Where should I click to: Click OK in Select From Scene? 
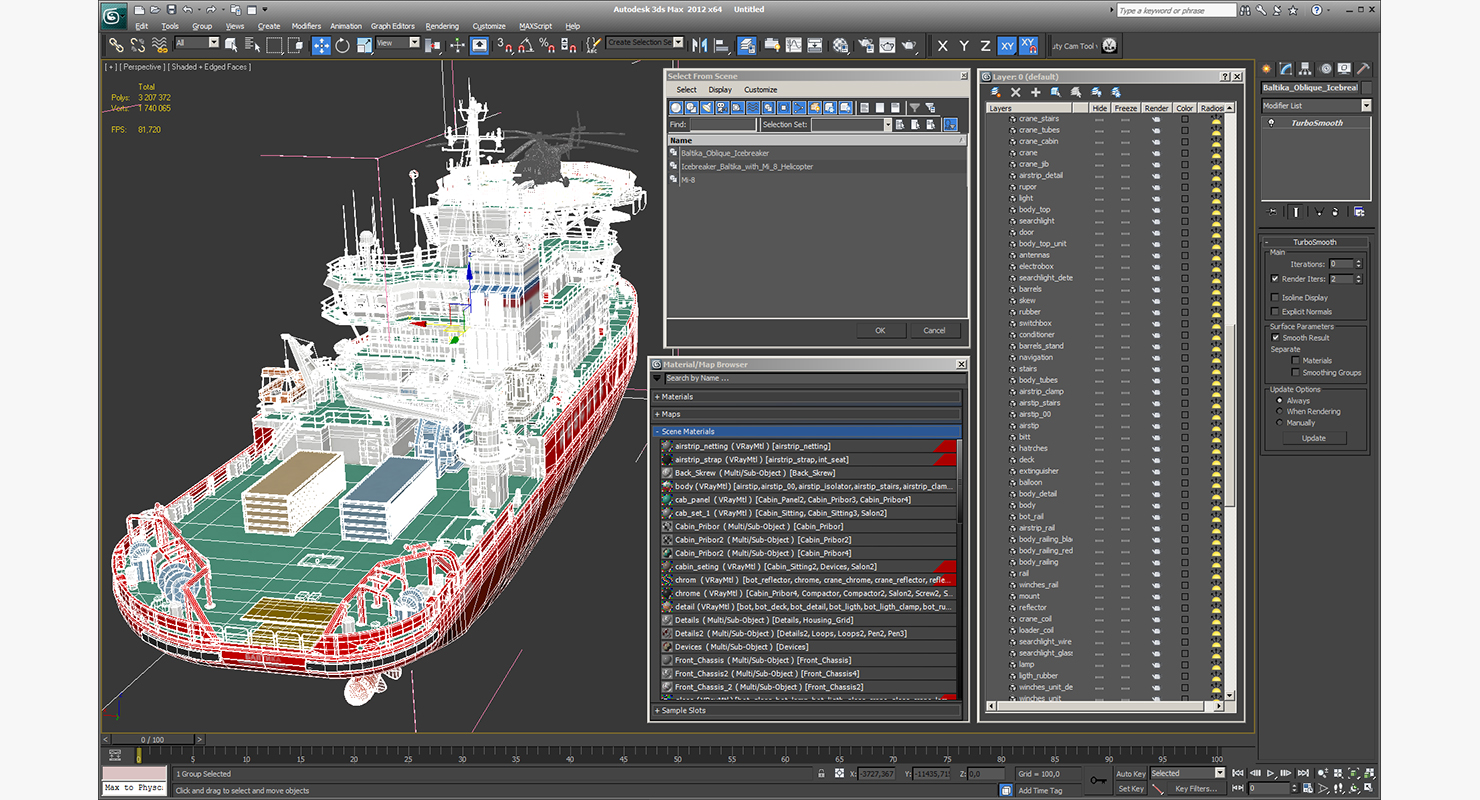point(880,330)
